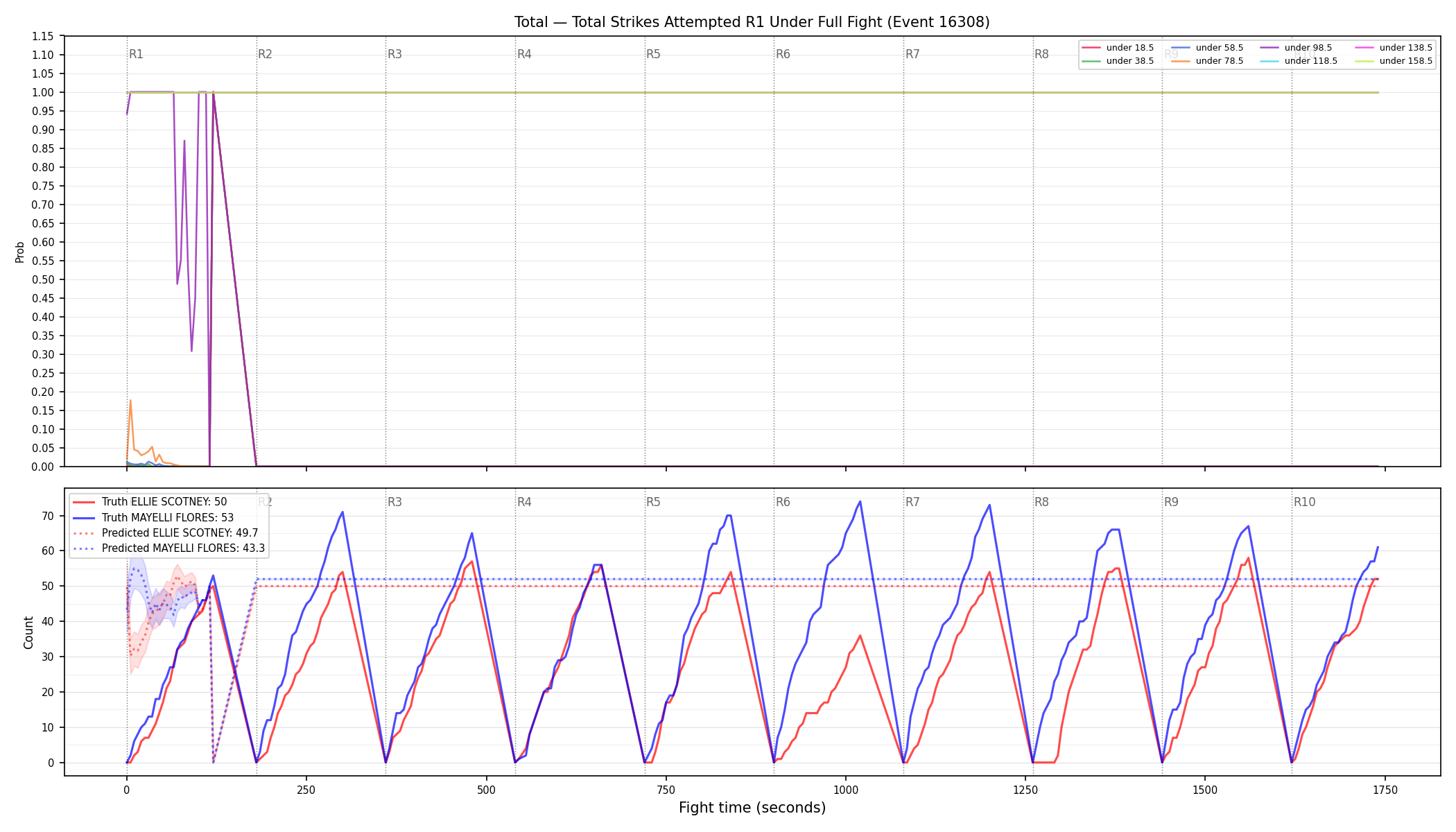Click the R4 round marker in the probability plot
Image resolution: width=1456 pixels, height=832 pixels.
click(524, 54)
